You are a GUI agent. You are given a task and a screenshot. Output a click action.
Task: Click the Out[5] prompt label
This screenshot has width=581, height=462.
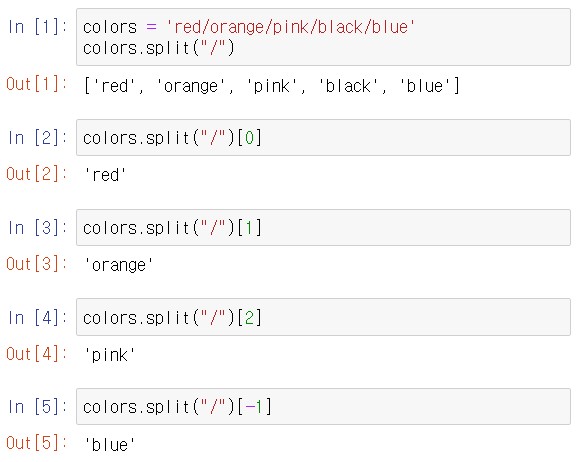click(x=37, y=443)
